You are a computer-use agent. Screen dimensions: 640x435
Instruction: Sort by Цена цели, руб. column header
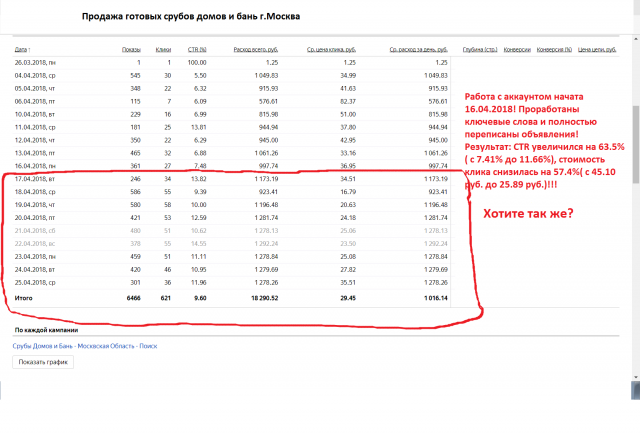597,49
